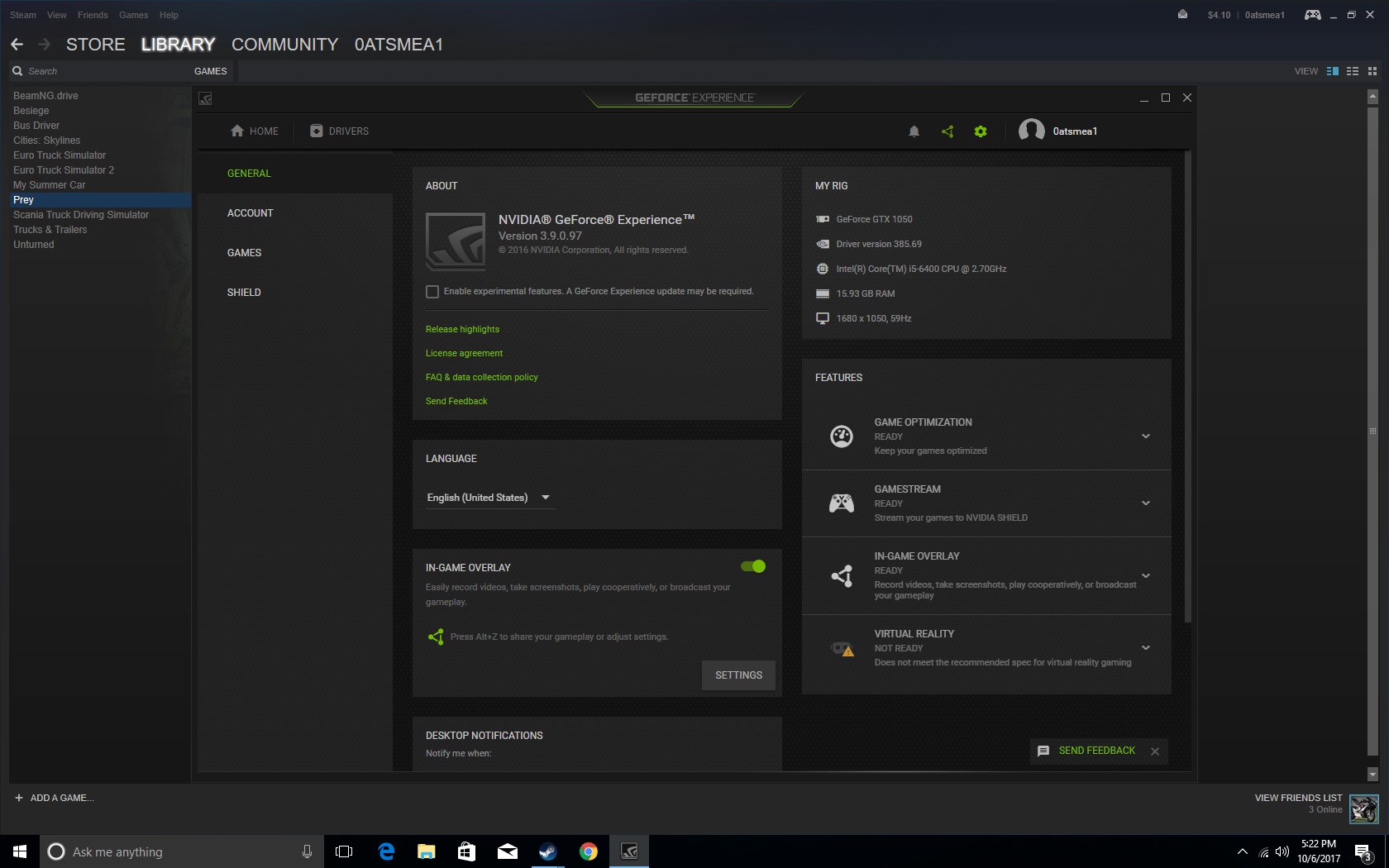Click Cortana Ask me anything box

pyautogui.click(x=181, y=851)
